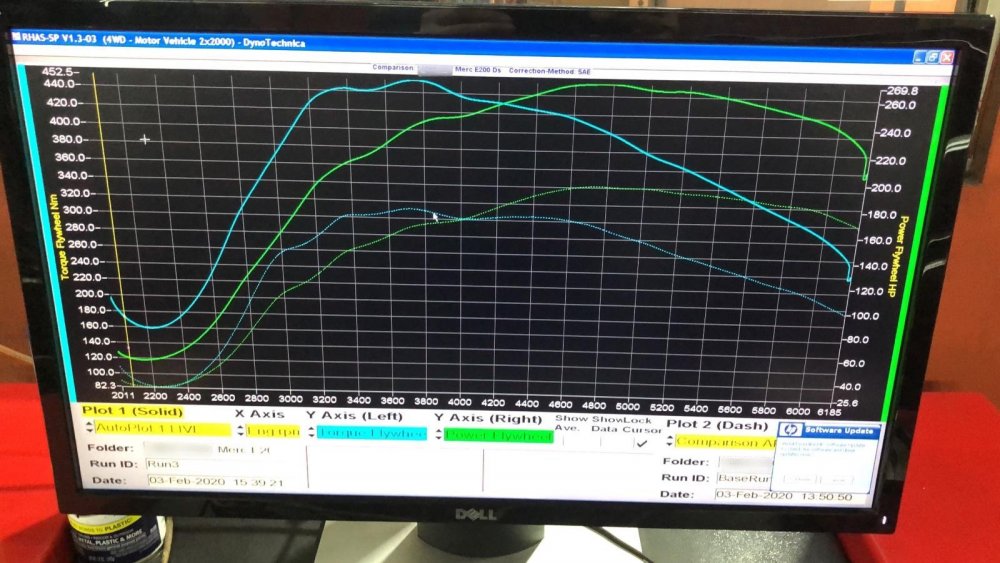The image size is (1000, 563).
Task: Click the Y Axis (Left) spinner arrows
Action: click(311, 432)
